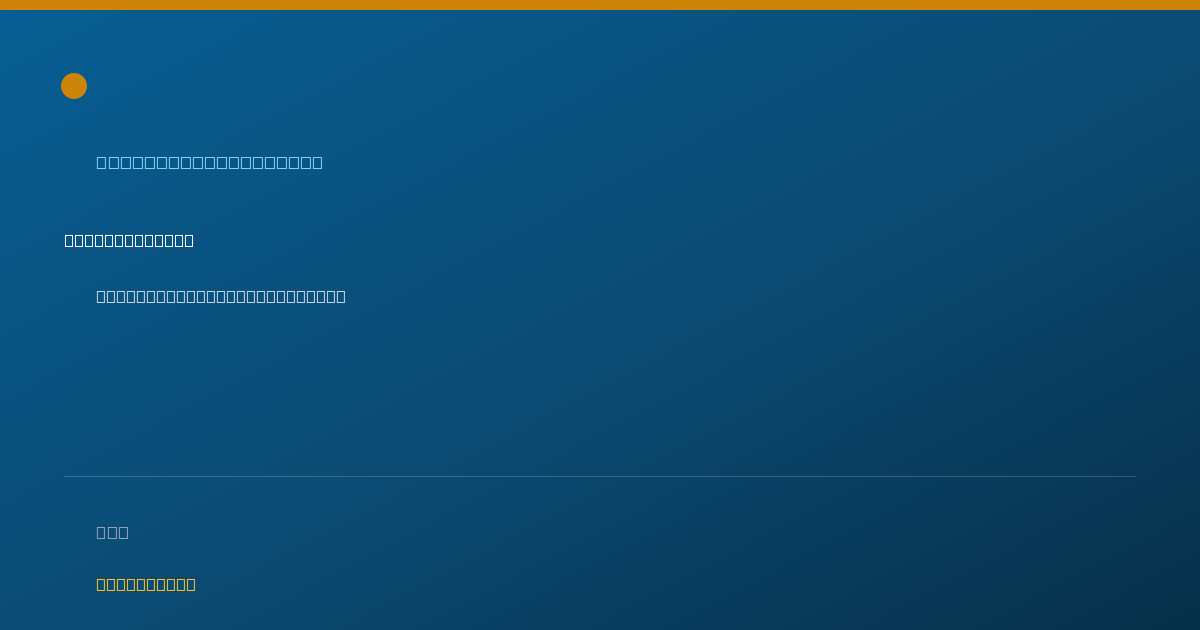
Task: Select the bold white heading text
Action: [x=129, y=240]
